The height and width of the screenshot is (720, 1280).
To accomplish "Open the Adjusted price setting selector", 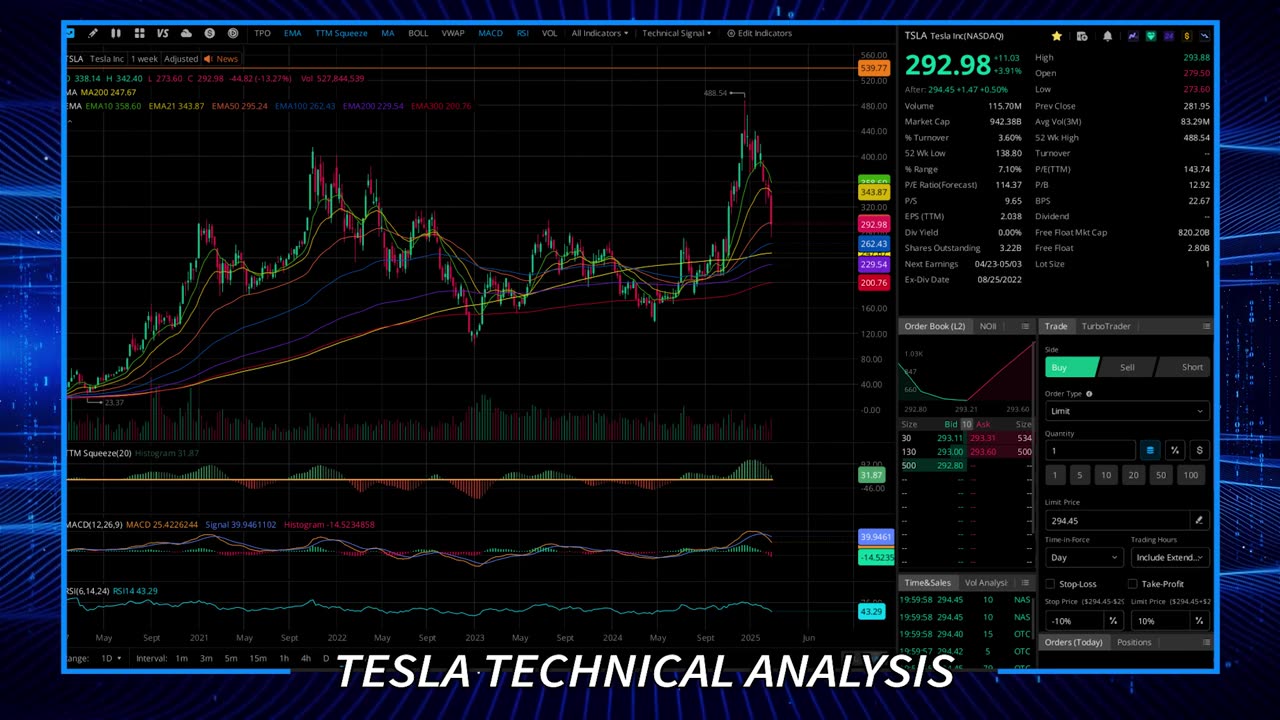I will (x=181, y=59).
